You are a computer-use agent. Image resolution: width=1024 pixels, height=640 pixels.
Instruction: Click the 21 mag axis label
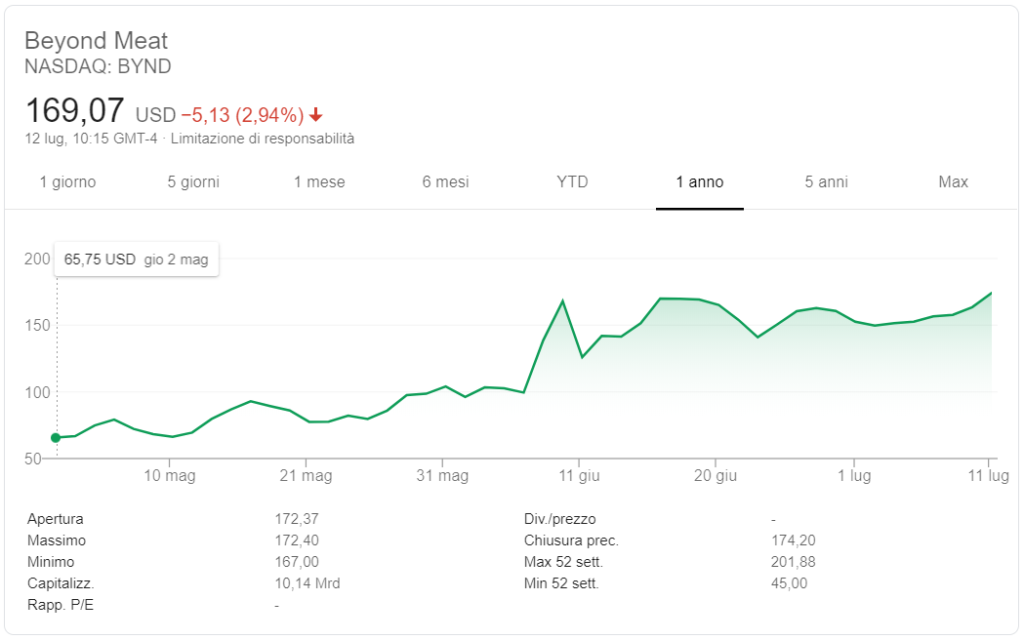[306, 476]
